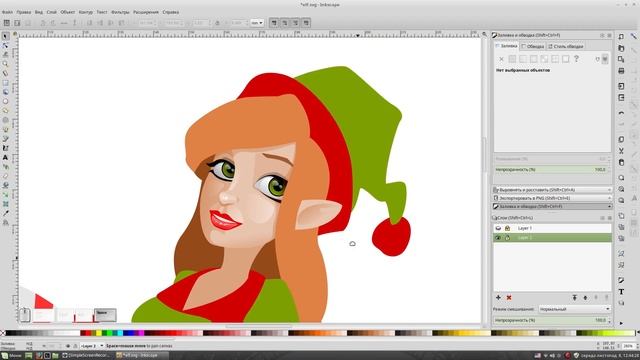Click the Paste icon in the right command bar
This screenshot has height=360, width=640.
[621, 162]
